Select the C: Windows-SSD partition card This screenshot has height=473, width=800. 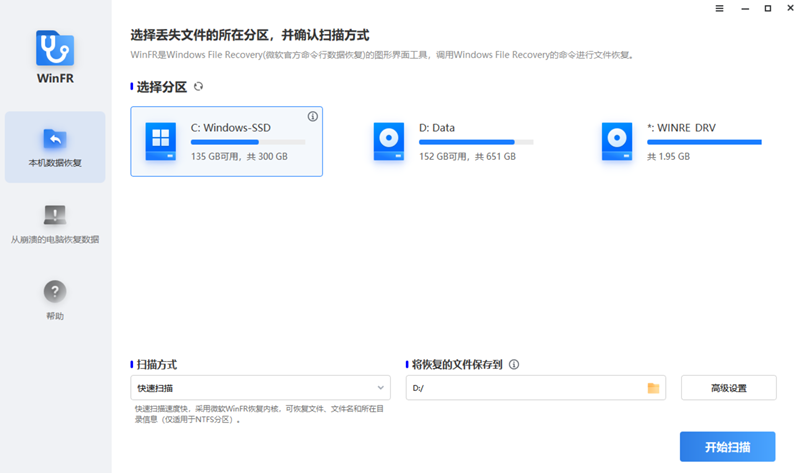[227, 141]
